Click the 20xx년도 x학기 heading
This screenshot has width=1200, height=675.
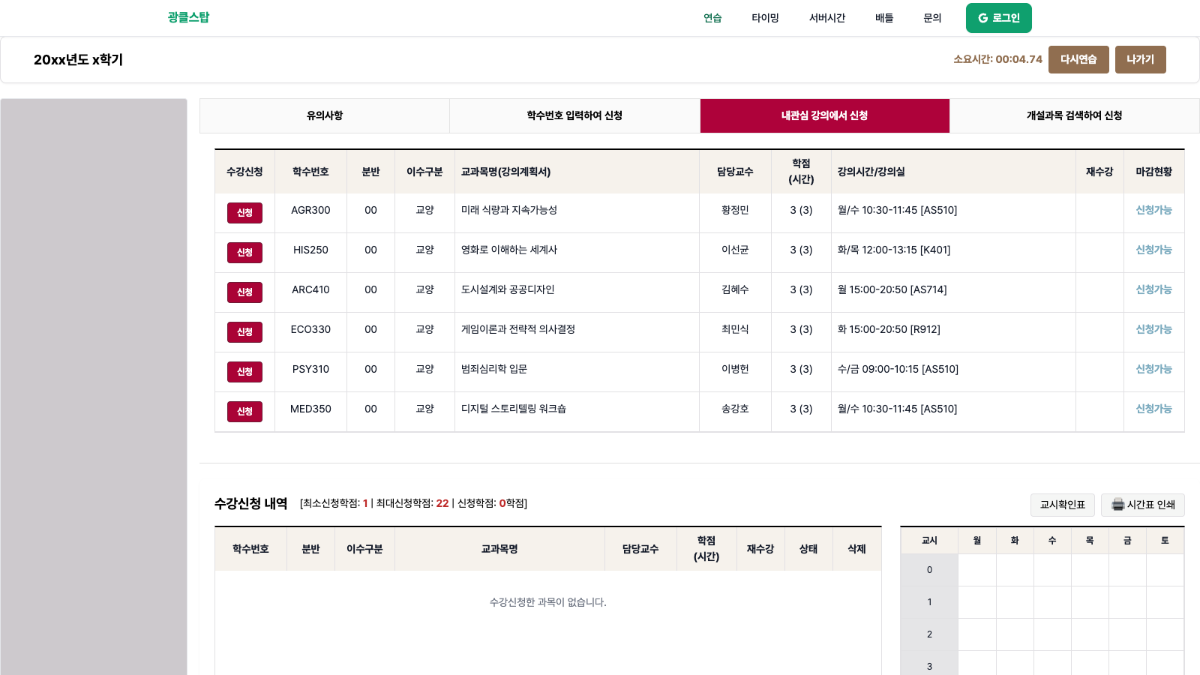tap(78, 60)
